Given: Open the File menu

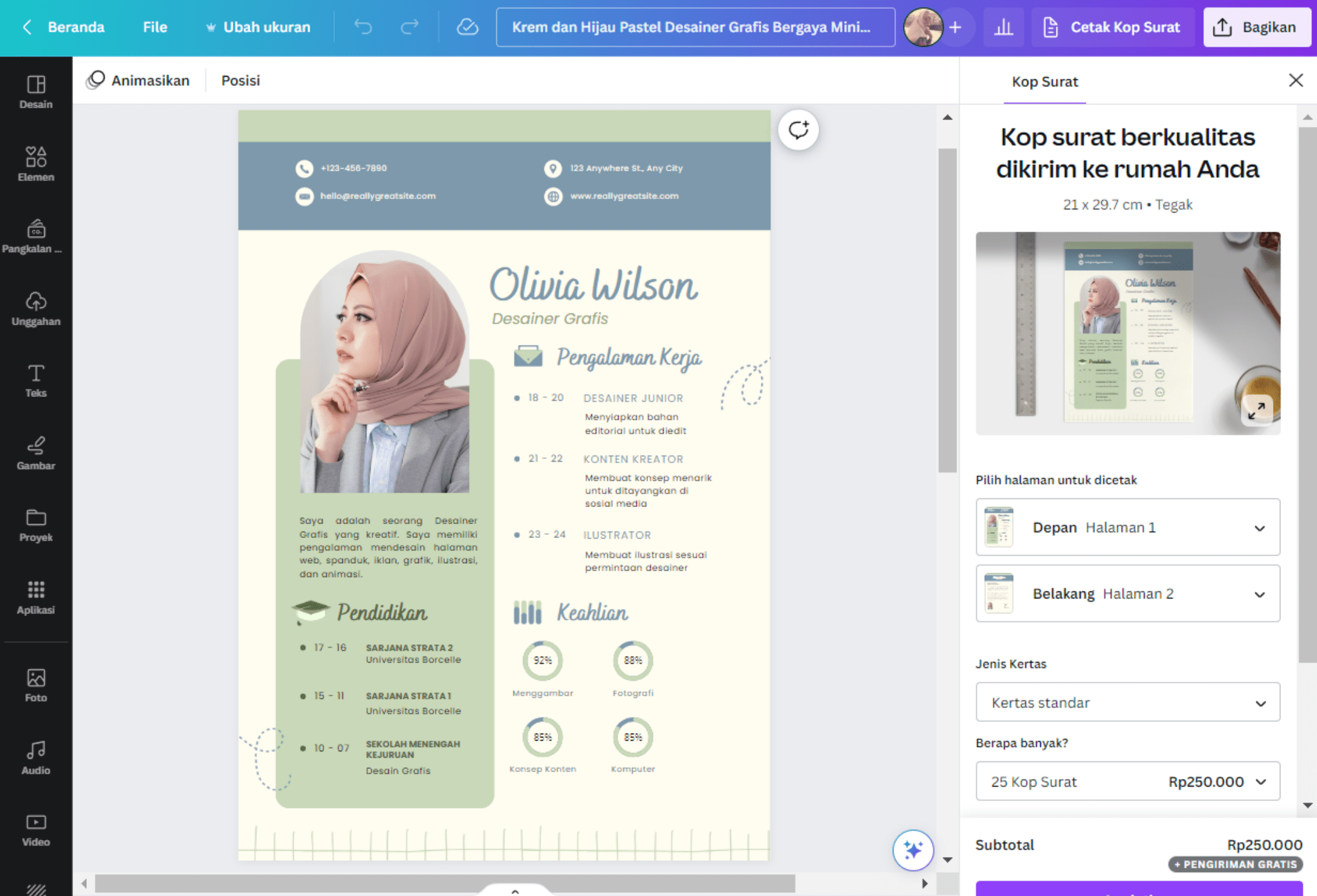Looking at the screenshot, I should (155, 27).
